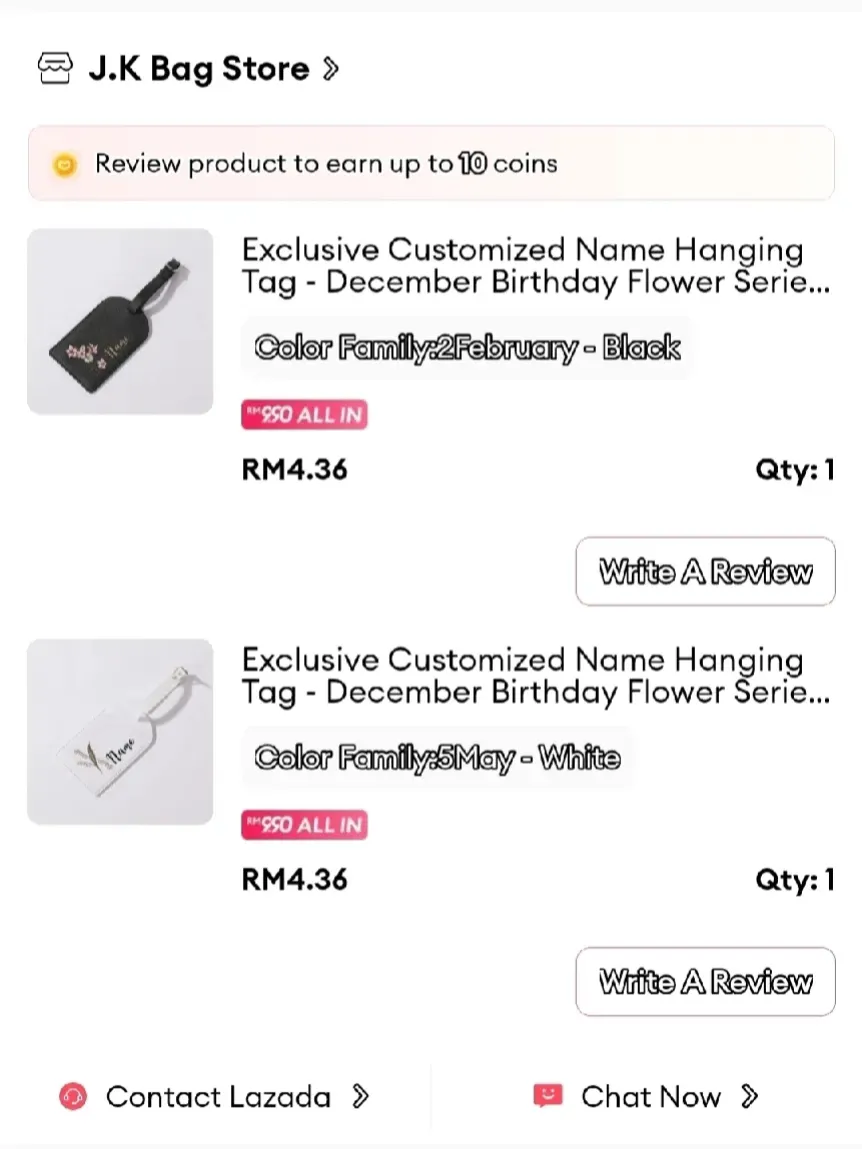Expand the chevron after Contact Lazada

click(361, 1097)
